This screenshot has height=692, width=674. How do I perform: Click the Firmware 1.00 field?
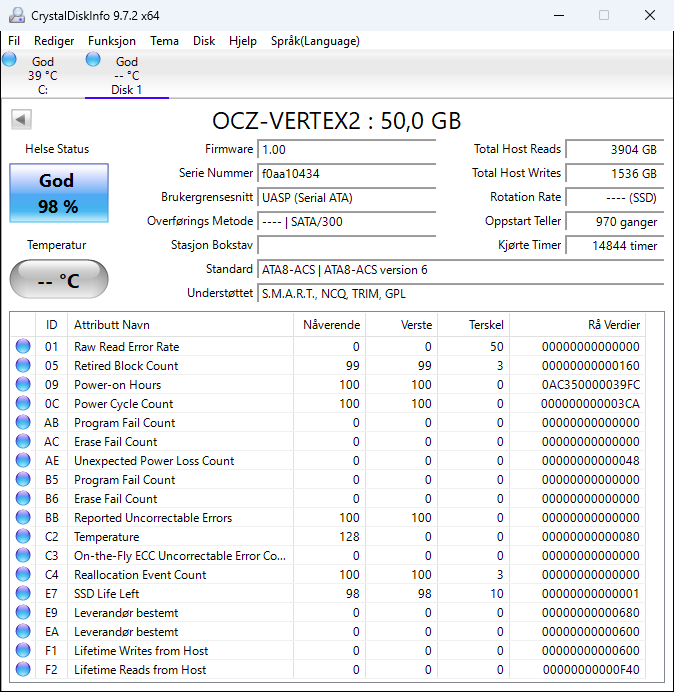click(x=346, y=150)
